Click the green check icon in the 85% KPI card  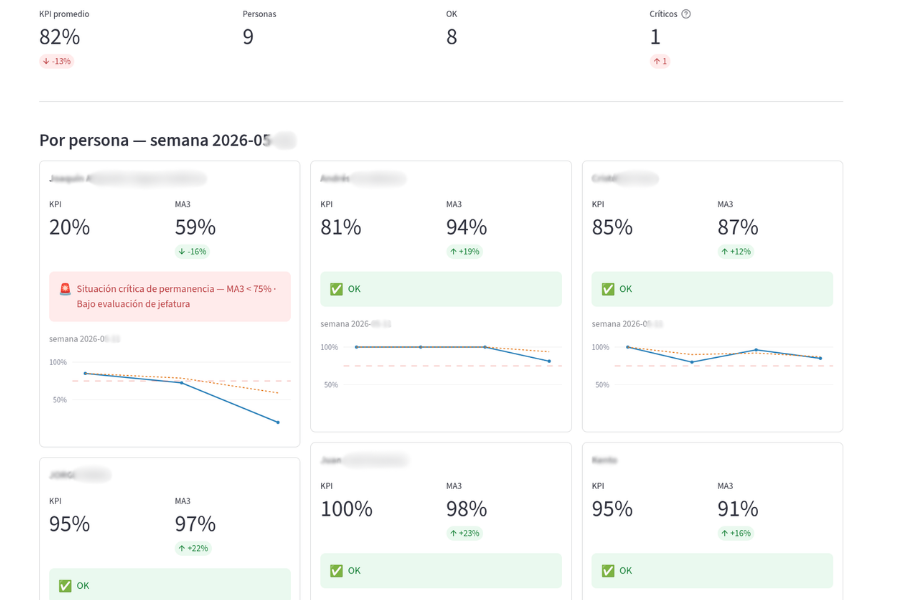pos(608,289)
